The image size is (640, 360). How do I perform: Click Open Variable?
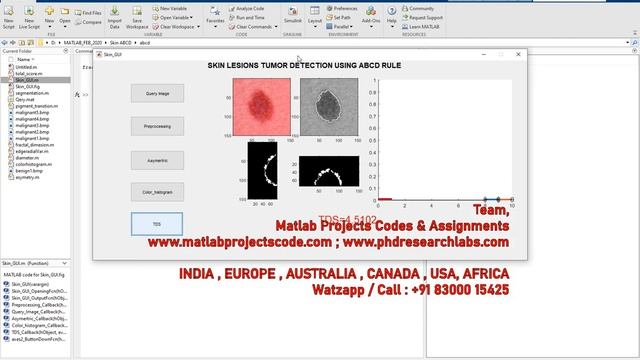point(170,18)
